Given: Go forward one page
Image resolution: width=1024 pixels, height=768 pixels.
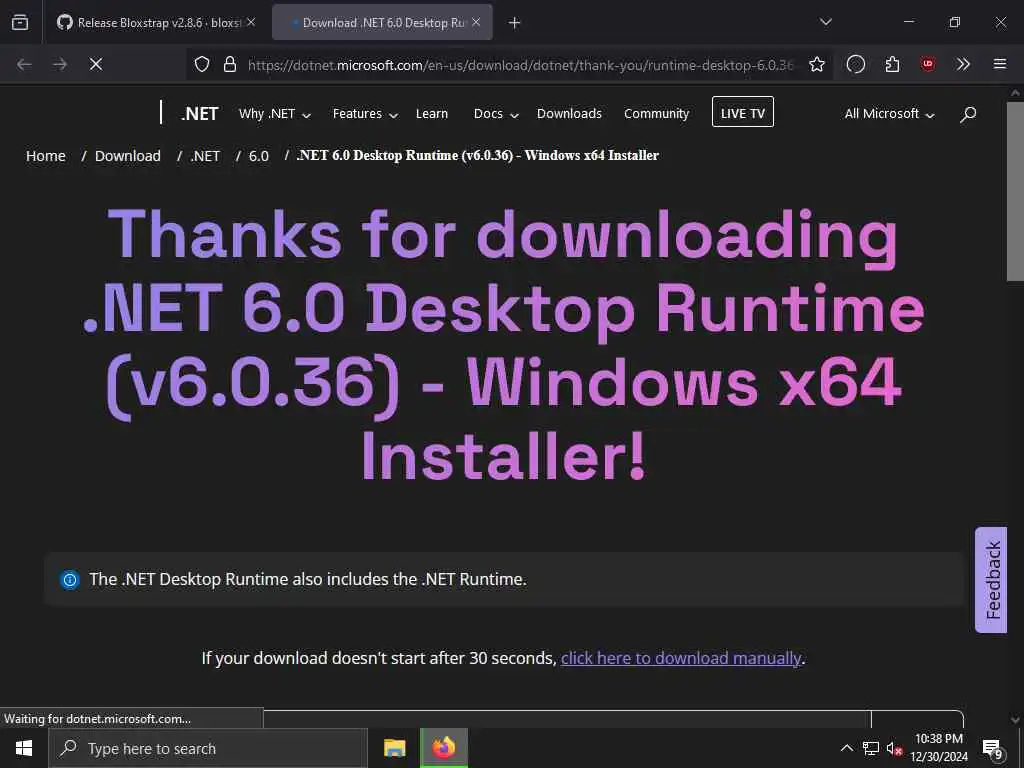Looking at the screenshot, I should coord(60,64).
